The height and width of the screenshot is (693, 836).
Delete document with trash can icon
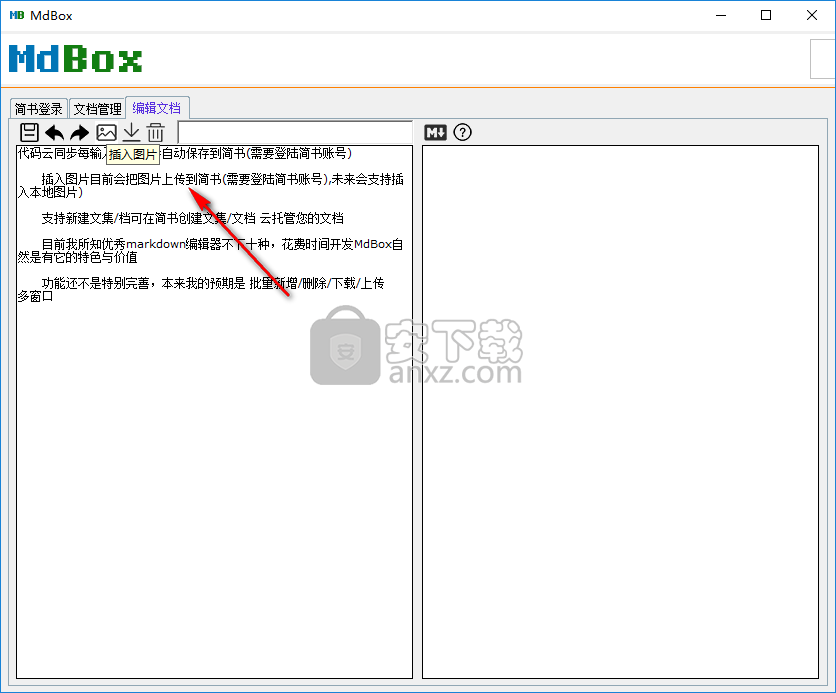click(156, 132)
